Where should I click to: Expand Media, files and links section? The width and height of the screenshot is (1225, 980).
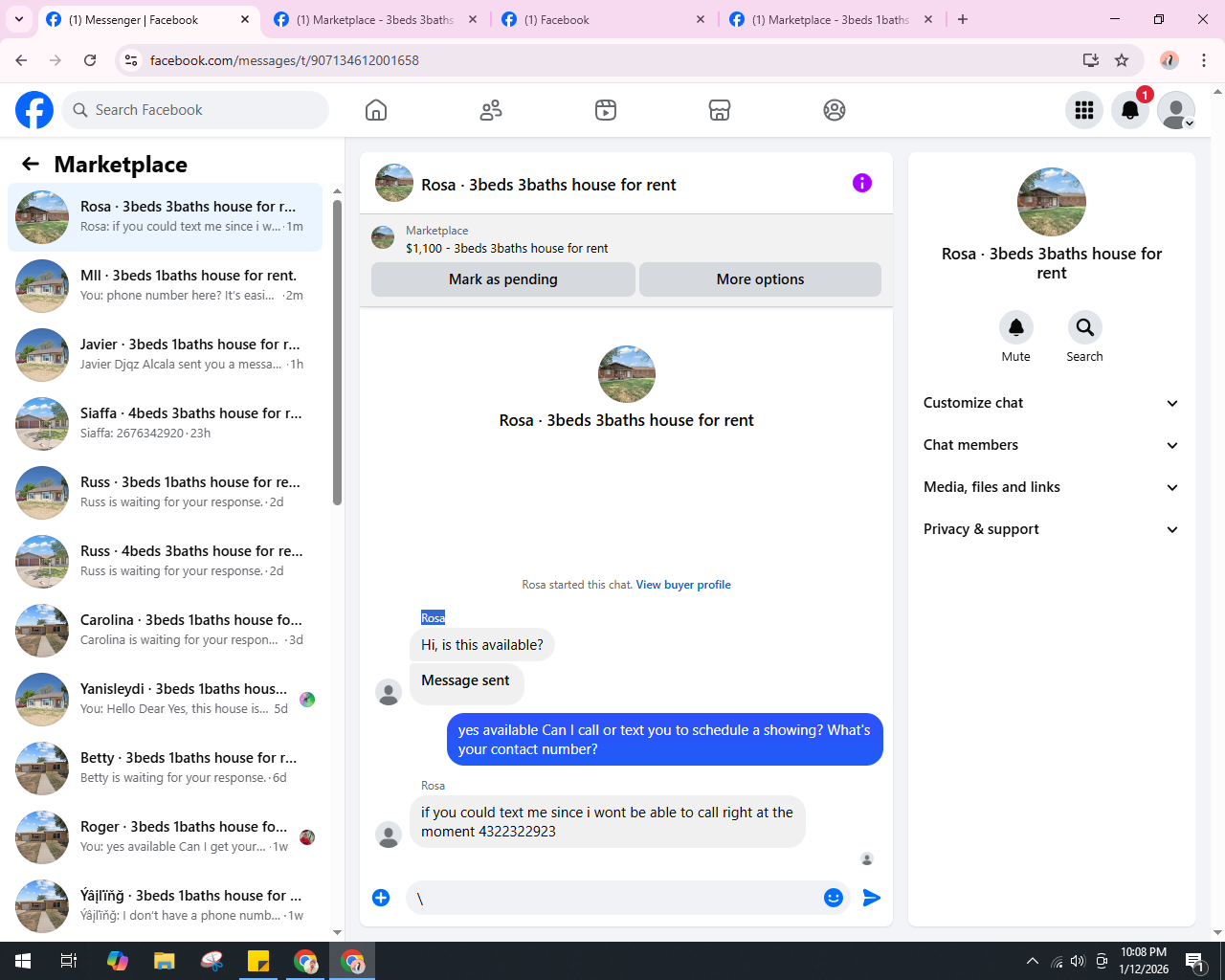pos(1052,487)
